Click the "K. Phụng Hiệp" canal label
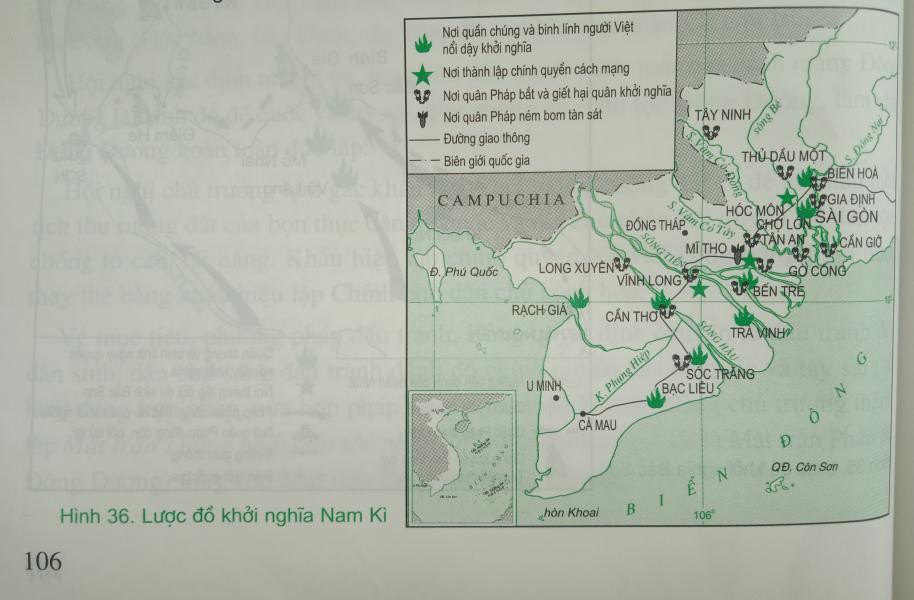This screenshot has height=600, width=914. pos(621,375)
